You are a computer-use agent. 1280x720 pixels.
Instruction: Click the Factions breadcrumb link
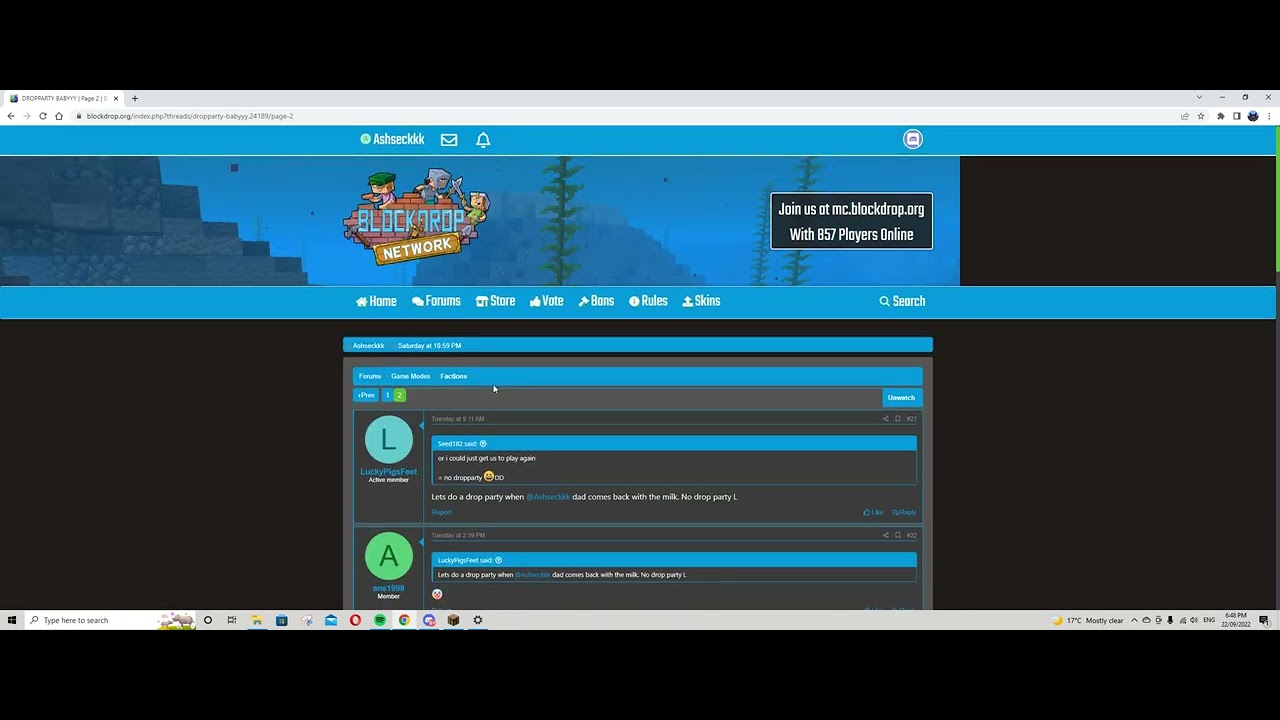coord(453,376)
